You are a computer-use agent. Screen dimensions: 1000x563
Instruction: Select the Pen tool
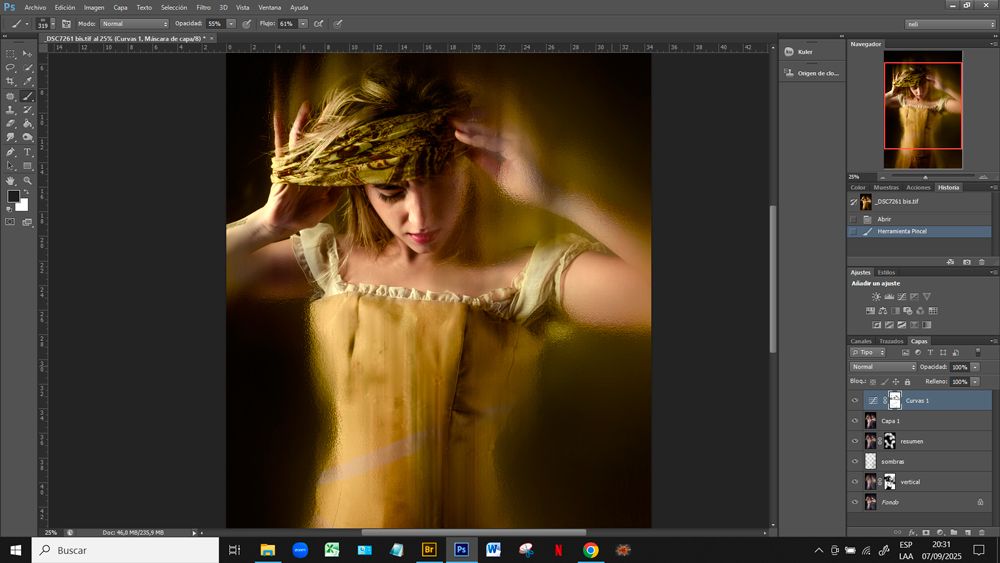10,152
